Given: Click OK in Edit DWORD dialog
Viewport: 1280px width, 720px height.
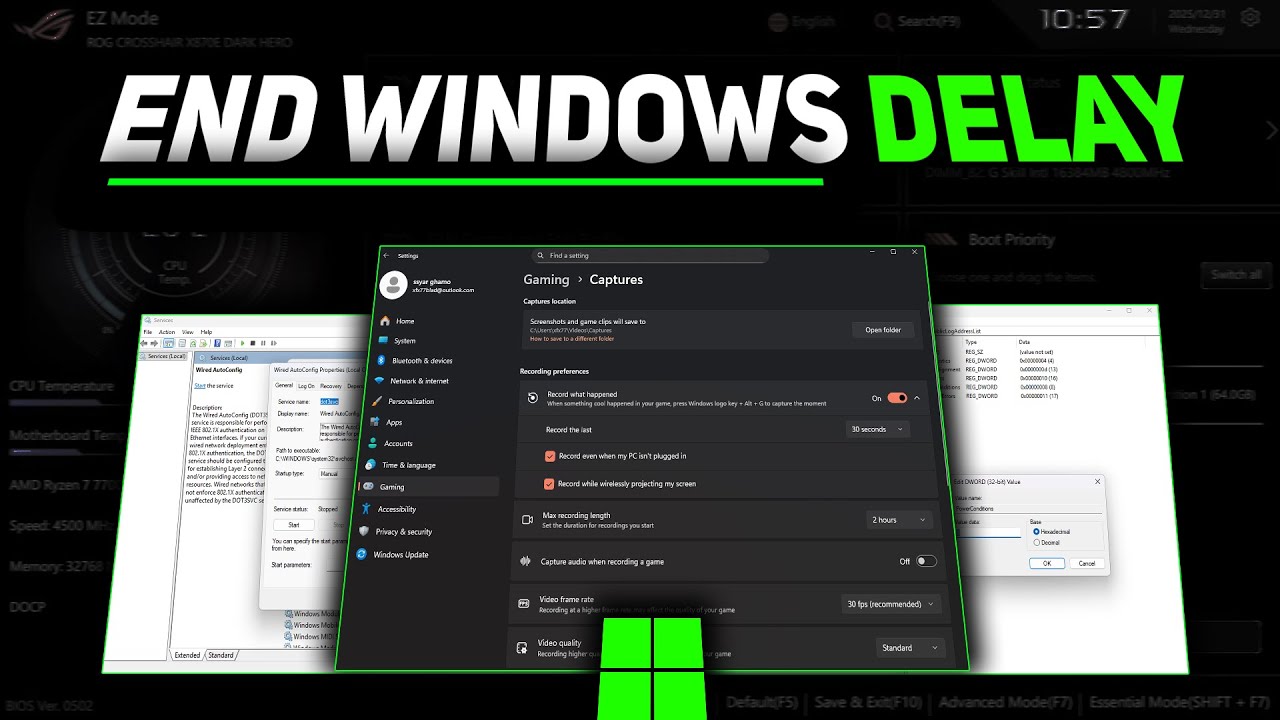Looking at the screenshot, I should click(1046, 563).
